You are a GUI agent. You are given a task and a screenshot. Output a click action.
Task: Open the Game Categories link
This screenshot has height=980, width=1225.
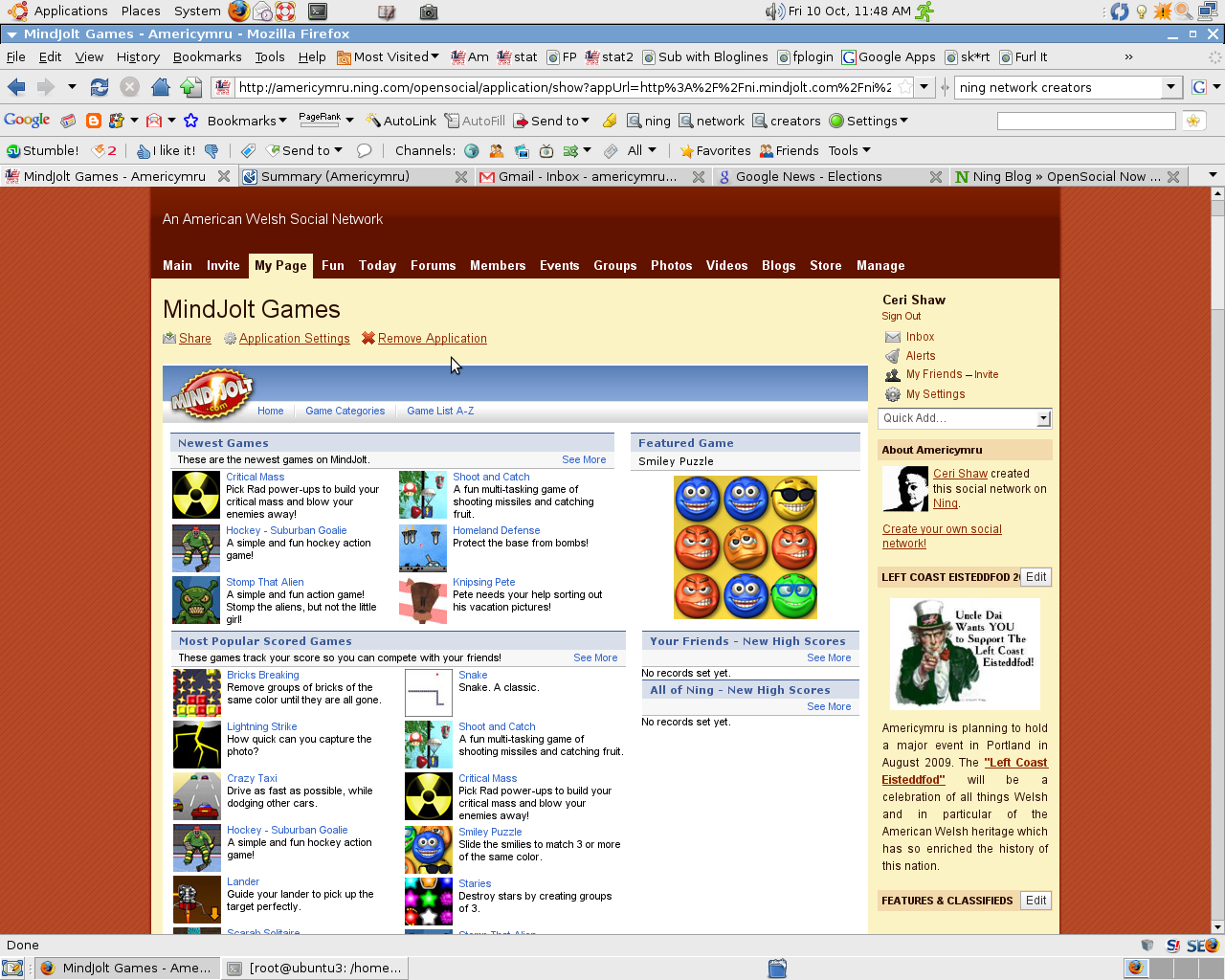tap(345, 411)
